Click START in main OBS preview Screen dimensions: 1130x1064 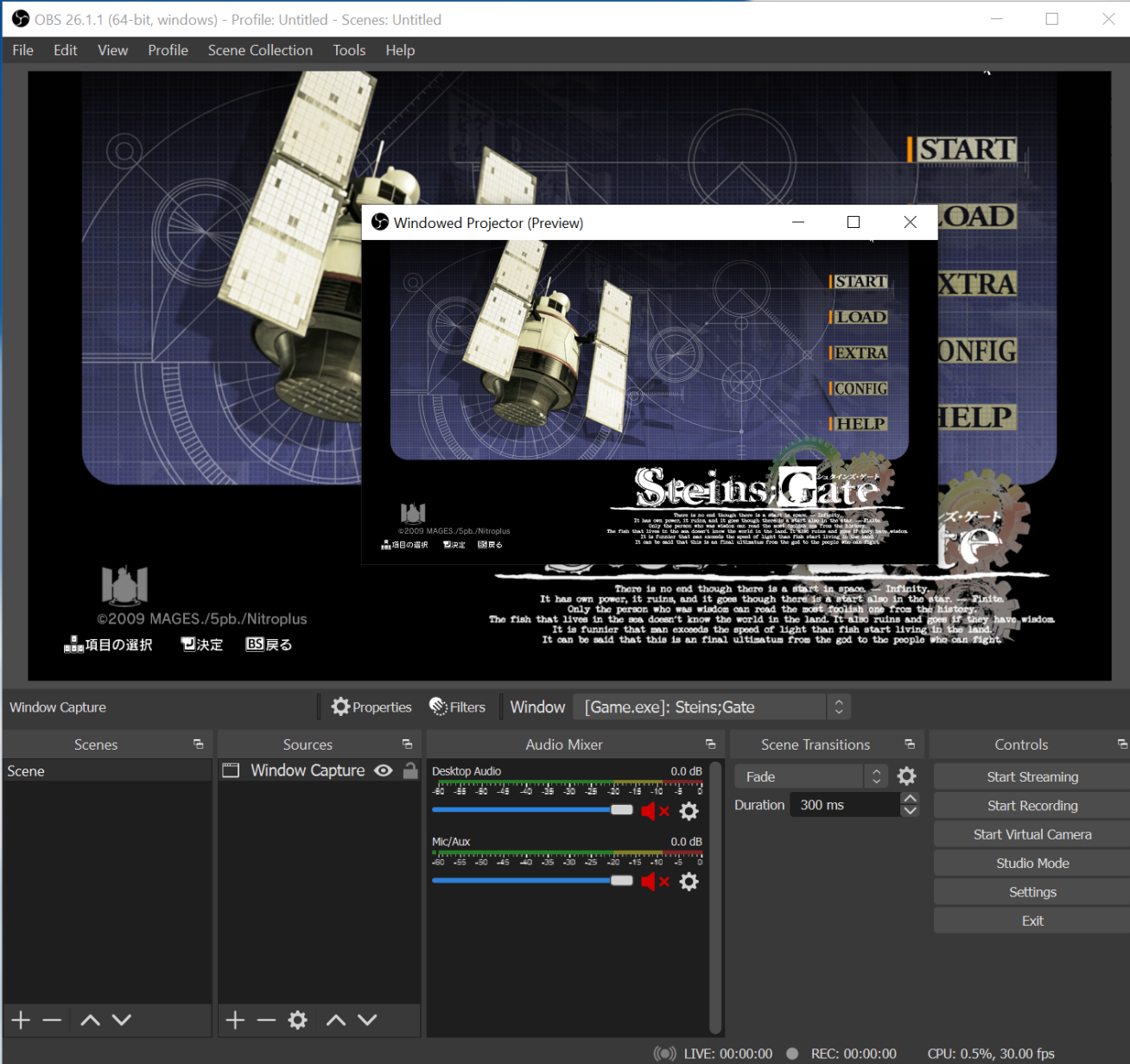962,149
